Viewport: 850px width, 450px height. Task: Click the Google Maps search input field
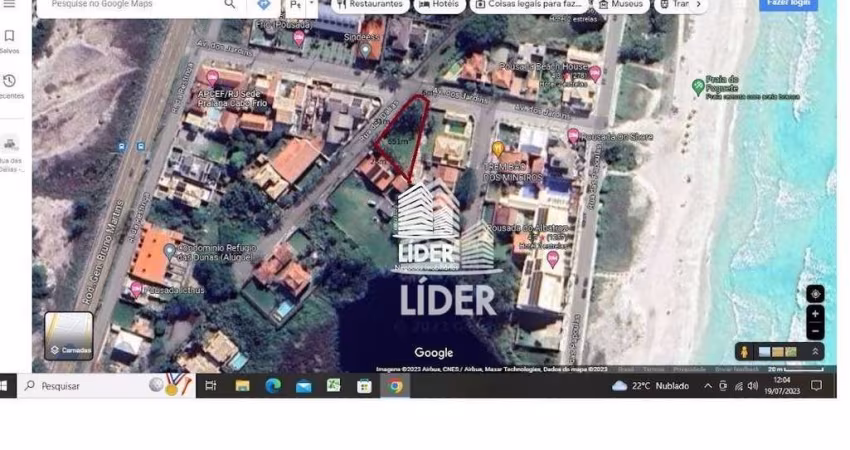pyautogui.click(x=130, y=4)
